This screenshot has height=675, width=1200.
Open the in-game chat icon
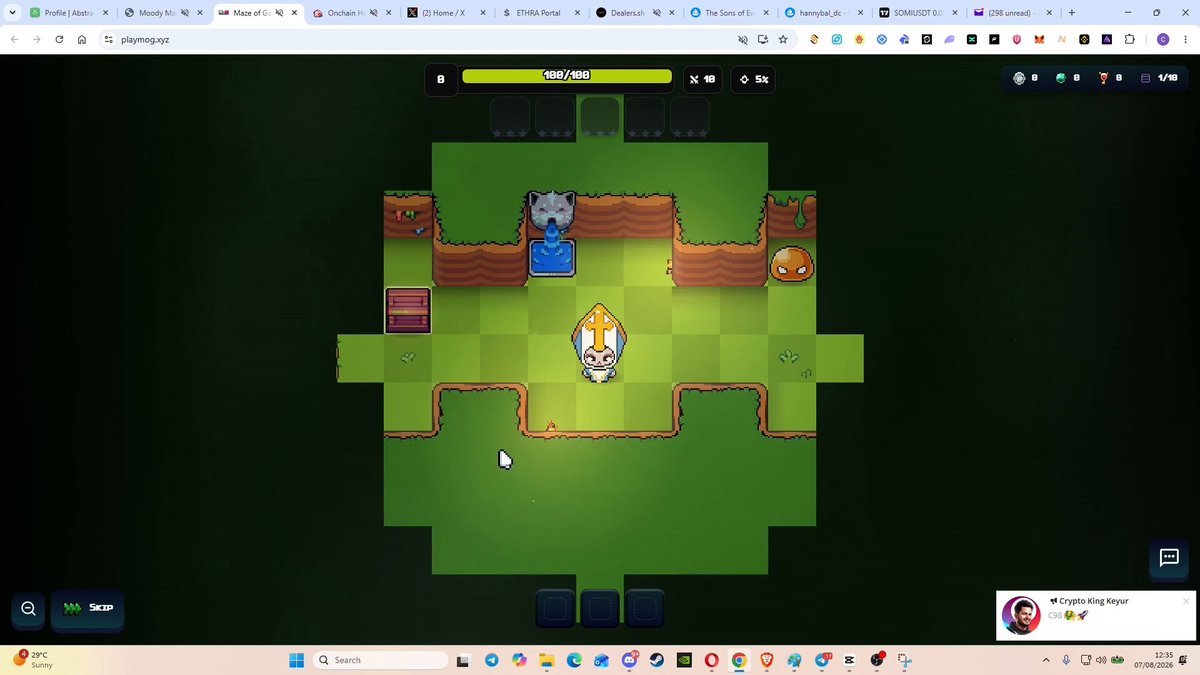(1169, 558)
